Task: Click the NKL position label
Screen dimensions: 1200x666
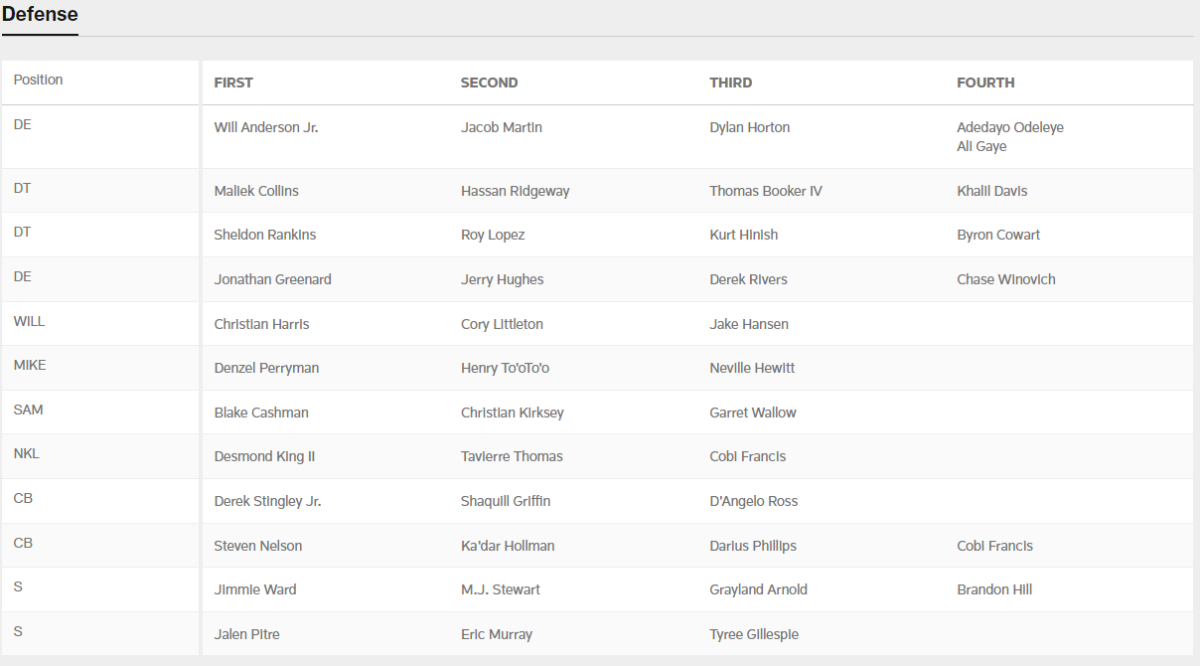Action: pos(27,454)
